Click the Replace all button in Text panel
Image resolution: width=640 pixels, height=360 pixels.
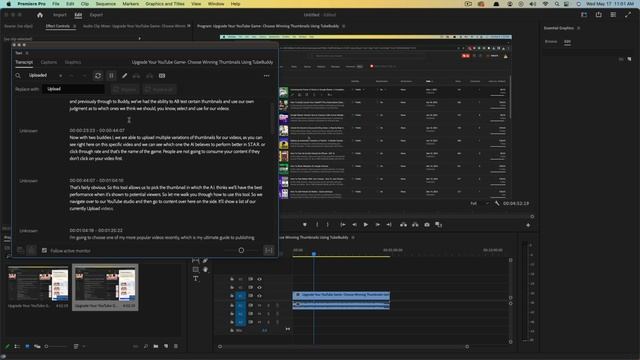point(159,89)
